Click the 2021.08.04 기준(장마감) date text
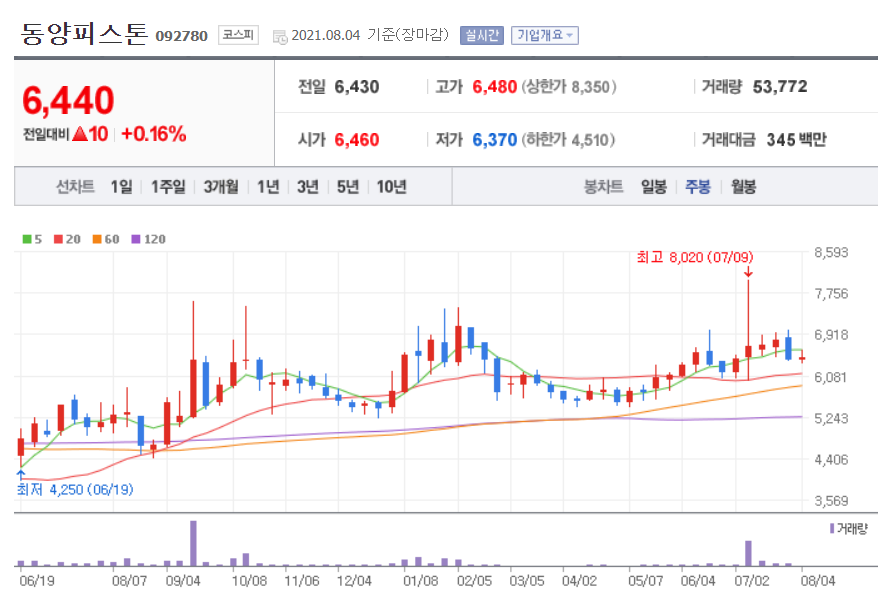878x605 pixels. pyautogui.click(x=370, y=35)
